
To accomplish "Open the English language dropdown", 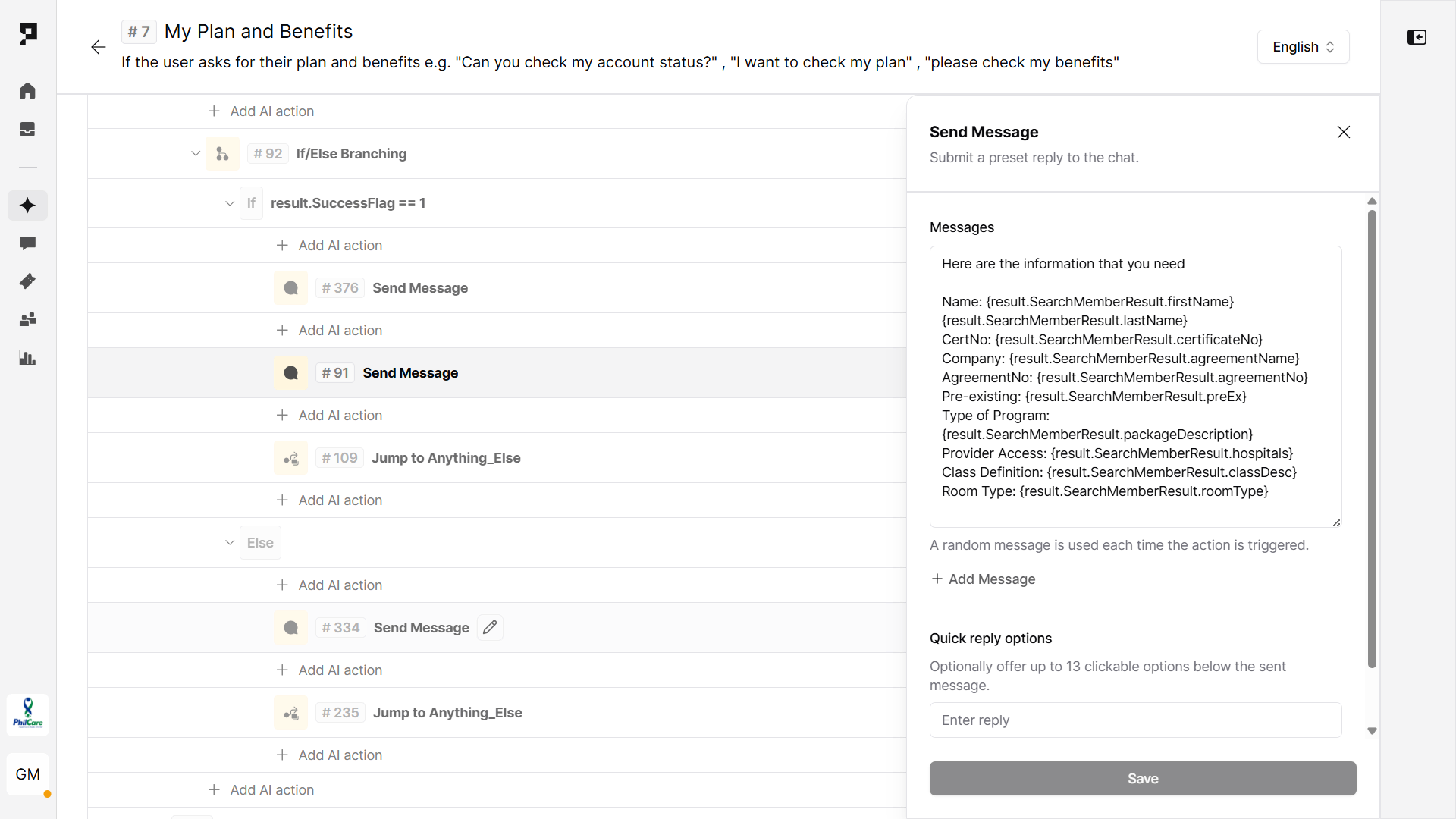I will [x=1303, y=47].
